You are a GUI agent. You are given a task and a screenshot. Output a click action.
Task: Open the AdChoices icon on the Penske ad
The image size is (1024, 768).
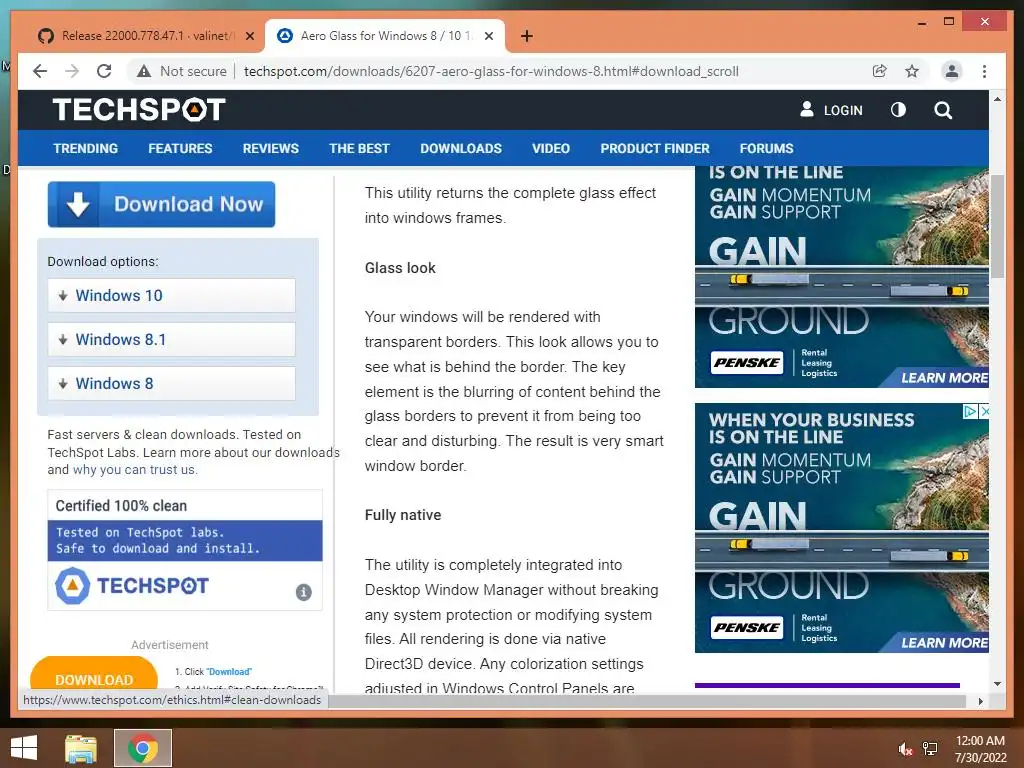pos(970,411)
